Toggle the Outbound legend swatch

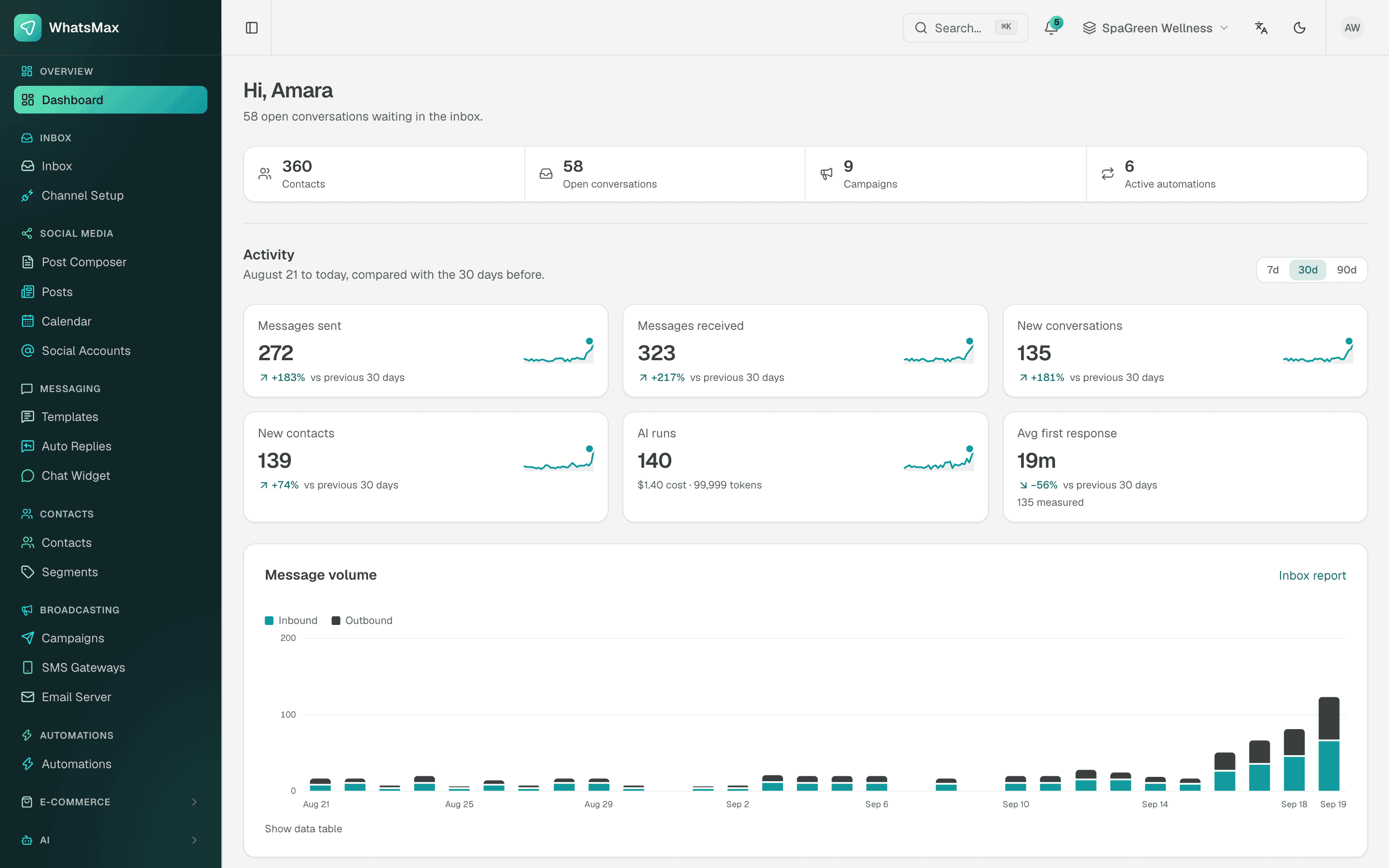click(336, 621)
